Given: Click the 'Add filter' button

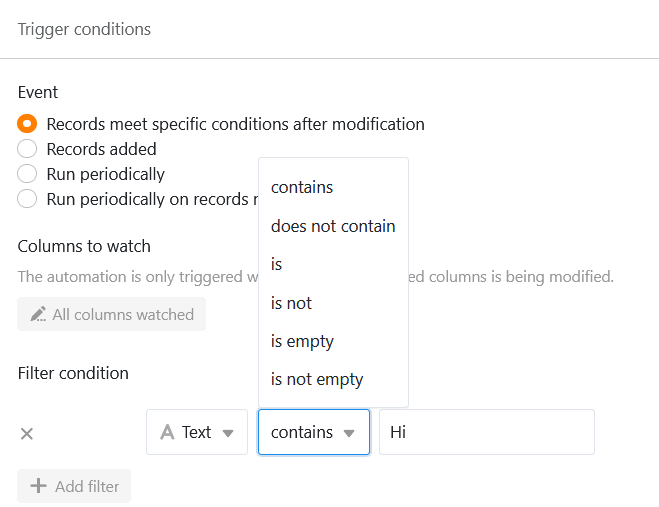Looking at the screenshot, I should pos(74,486).
